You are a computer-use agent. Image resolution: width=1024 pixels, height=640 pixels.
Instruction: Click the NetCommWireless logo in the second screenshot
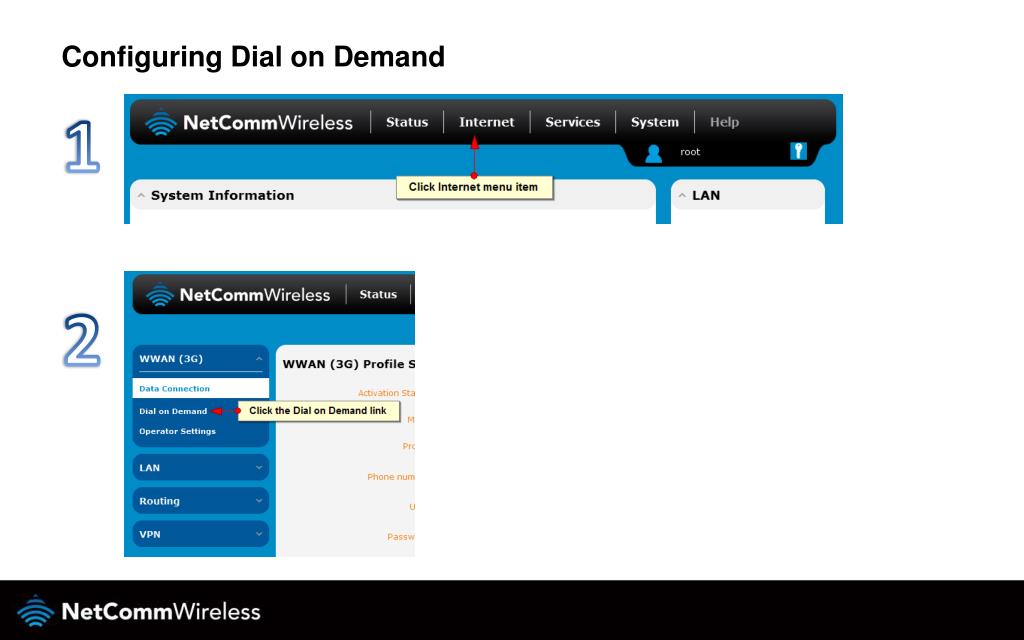[x=238, y=295]
